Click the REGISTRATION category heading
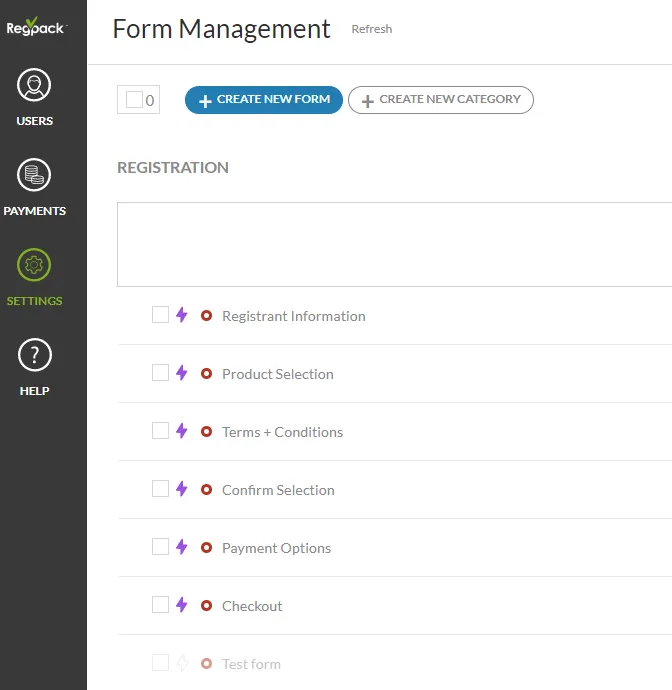Image resolution: width=672 pixels, height=690 pixels. click(173, 168)
